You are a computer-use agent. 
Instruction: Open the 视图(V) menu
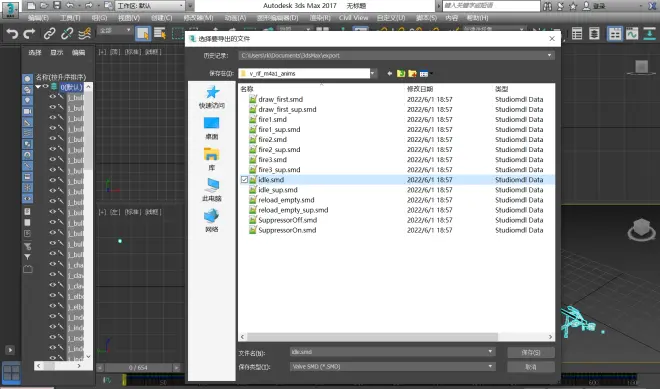[x=129, y=18]
